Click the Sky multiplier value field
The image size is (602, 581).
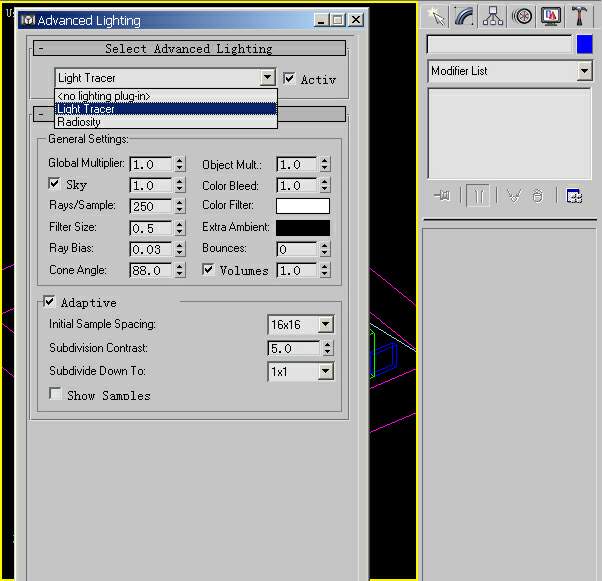(x=150, y=185)
